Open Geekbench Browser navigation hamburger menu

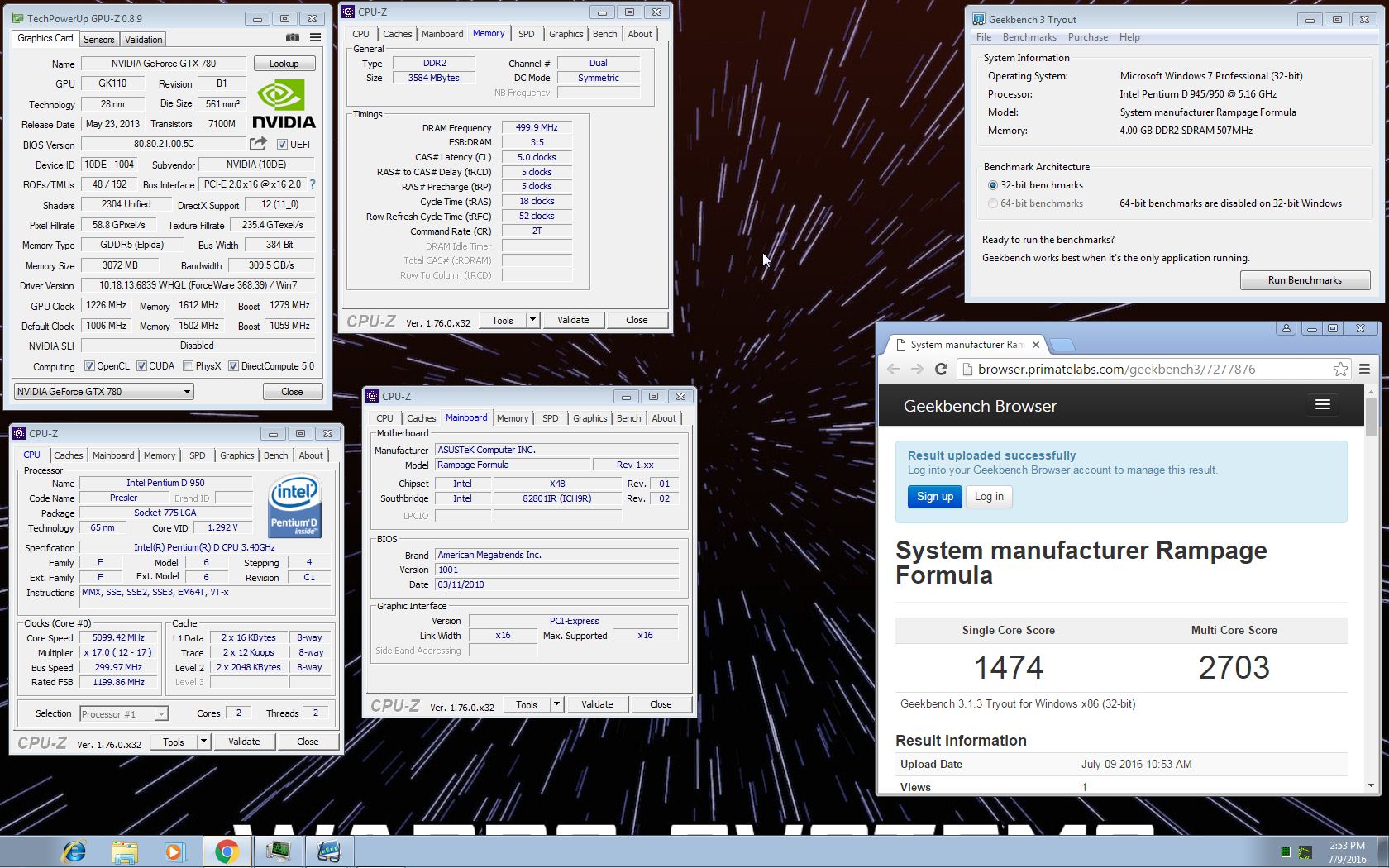point(1323,404)
